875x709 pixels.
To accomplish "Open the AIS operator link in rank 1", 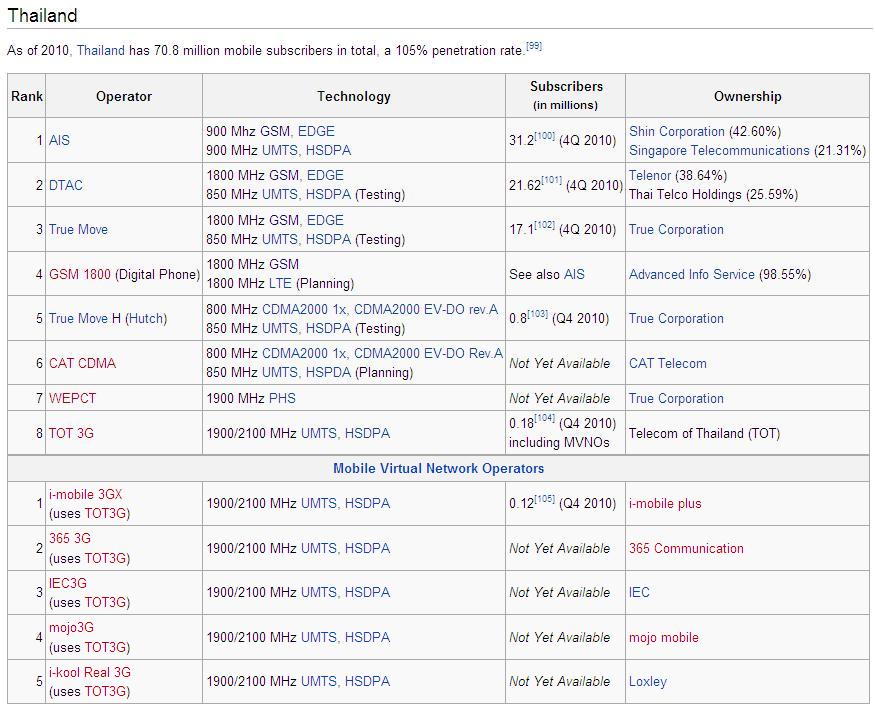I will pyautogui.click(x=59, y=140).
